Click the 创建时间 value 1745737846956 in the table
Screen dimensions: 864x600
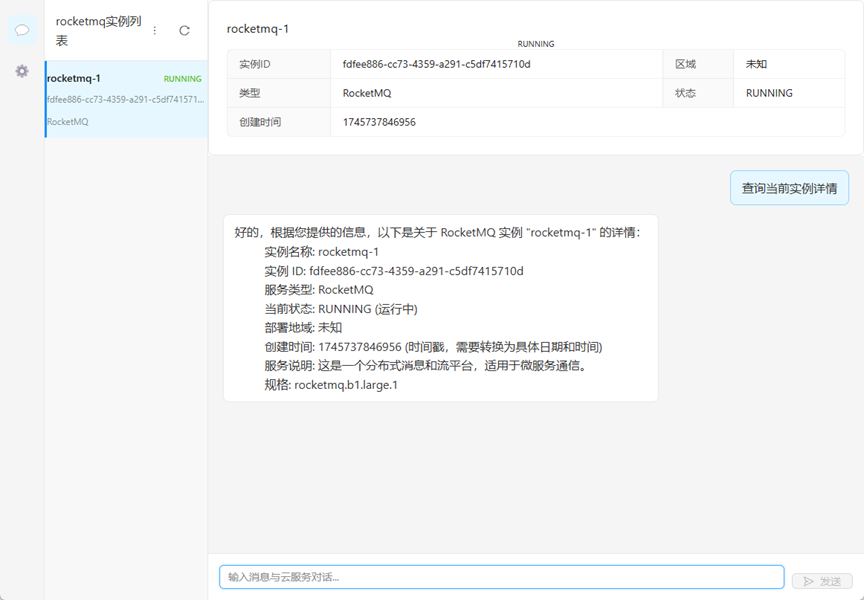coord(379,122)
